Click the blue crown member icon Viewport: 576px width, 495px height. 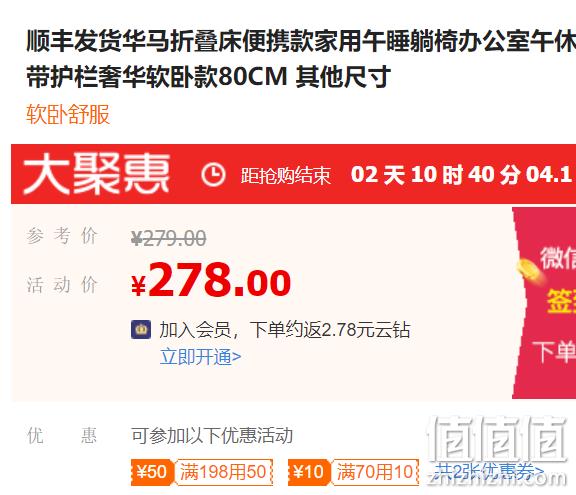[141, 329]
